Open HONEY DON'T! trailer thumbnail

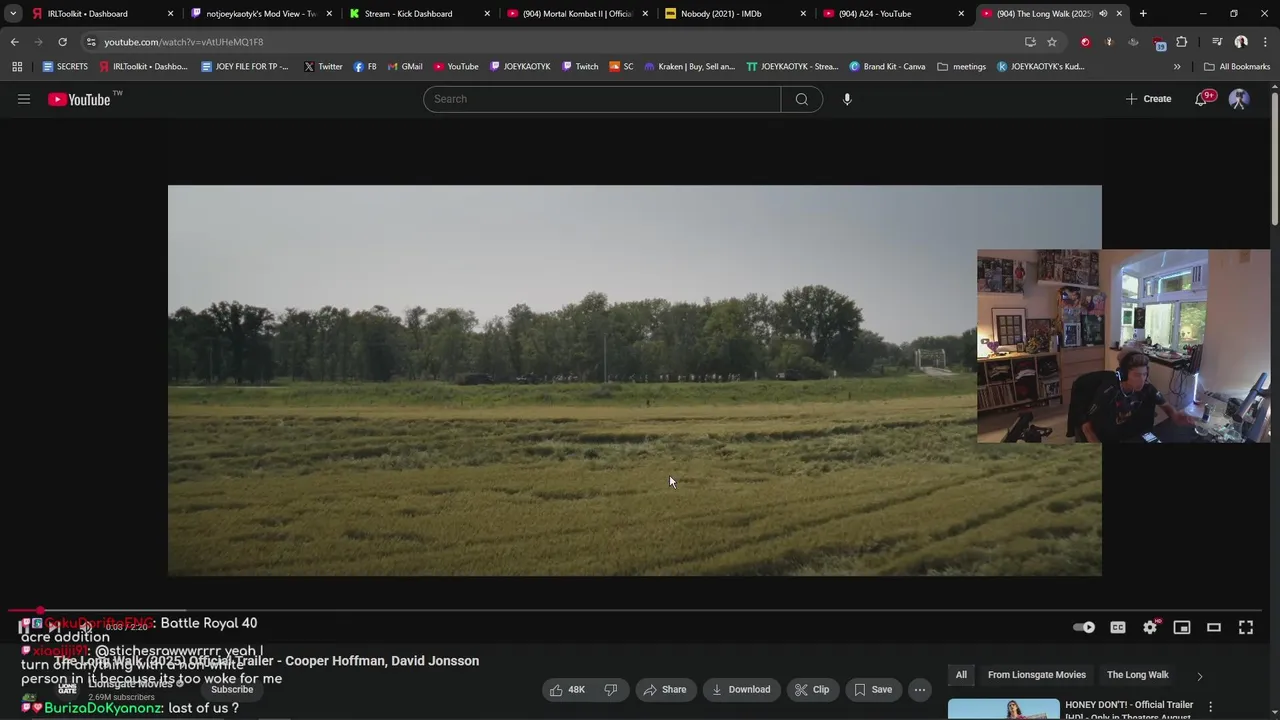pyautogui.click(x=1004, y=709)
